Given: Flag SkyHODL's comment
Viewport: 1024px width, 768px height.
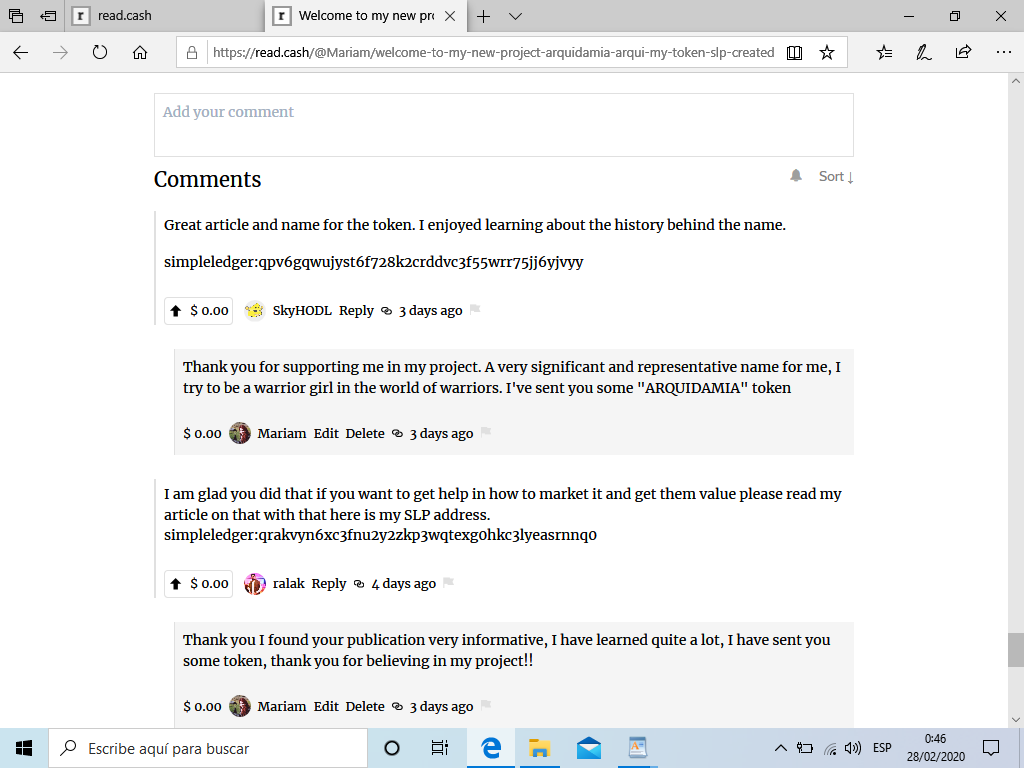Looking at the screenshot, I should (475, 310).
